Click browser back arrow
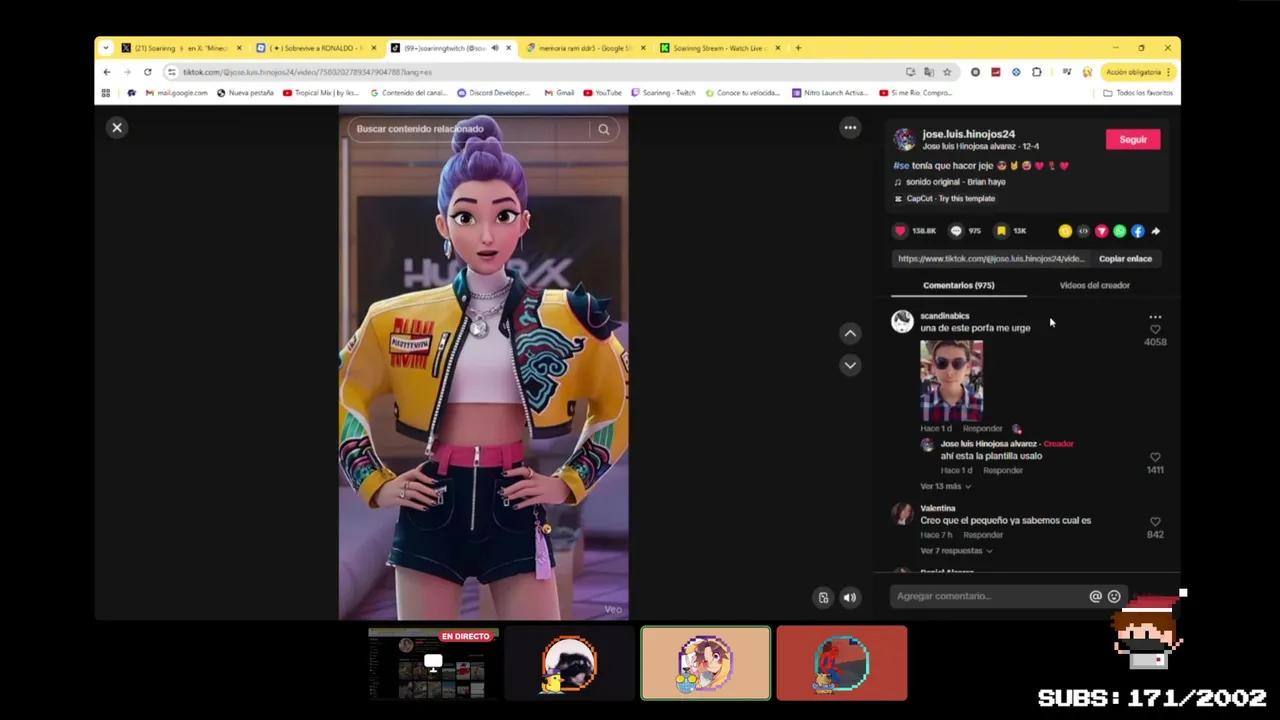 [107, 72]
